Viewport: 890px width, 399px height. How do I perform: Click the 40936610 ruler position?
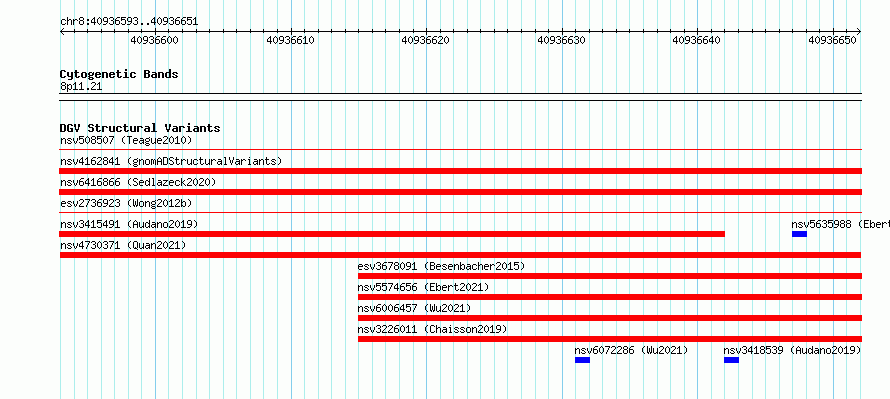coord(290,40)
